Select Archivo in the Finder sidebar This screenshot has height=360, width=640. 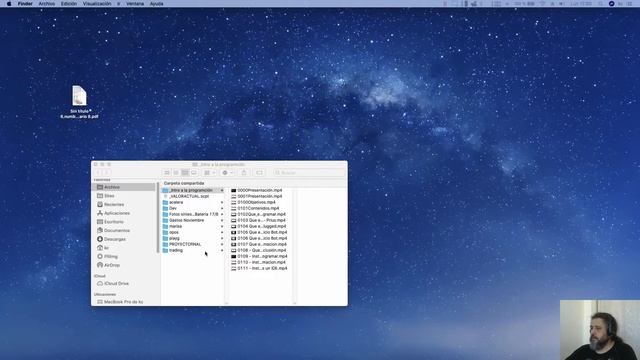coord(124,187)
